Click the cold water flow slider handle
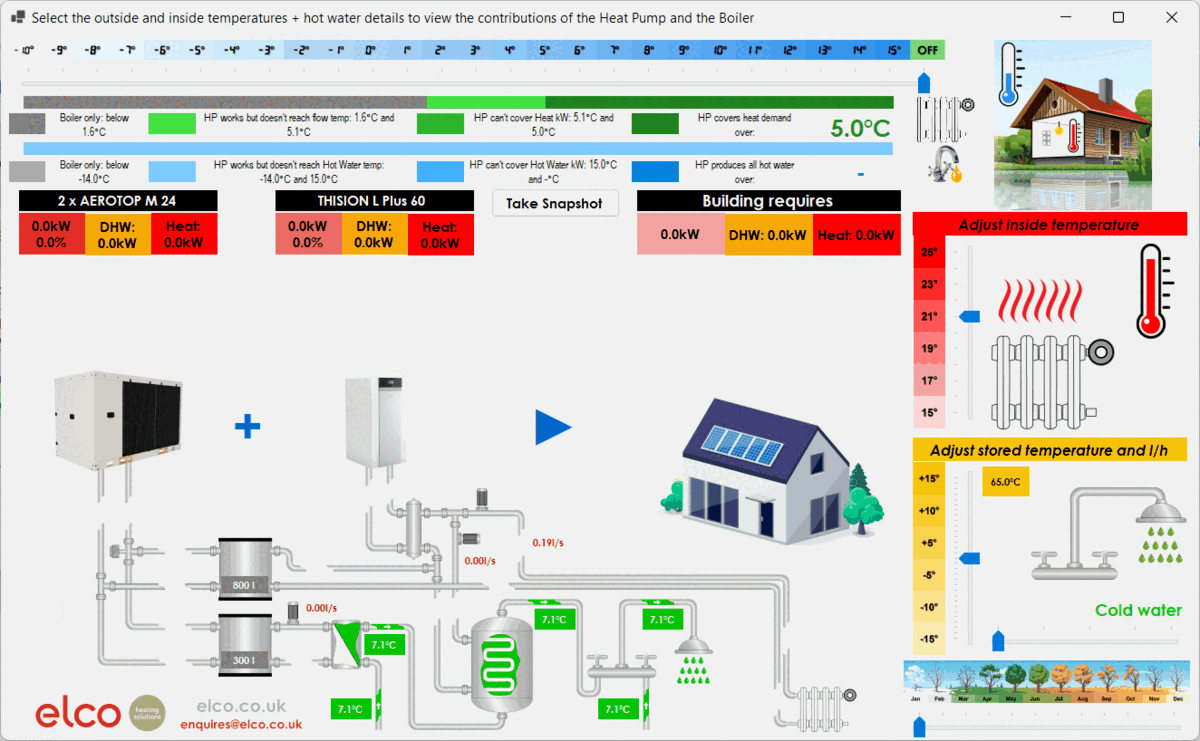 point(997,640)
